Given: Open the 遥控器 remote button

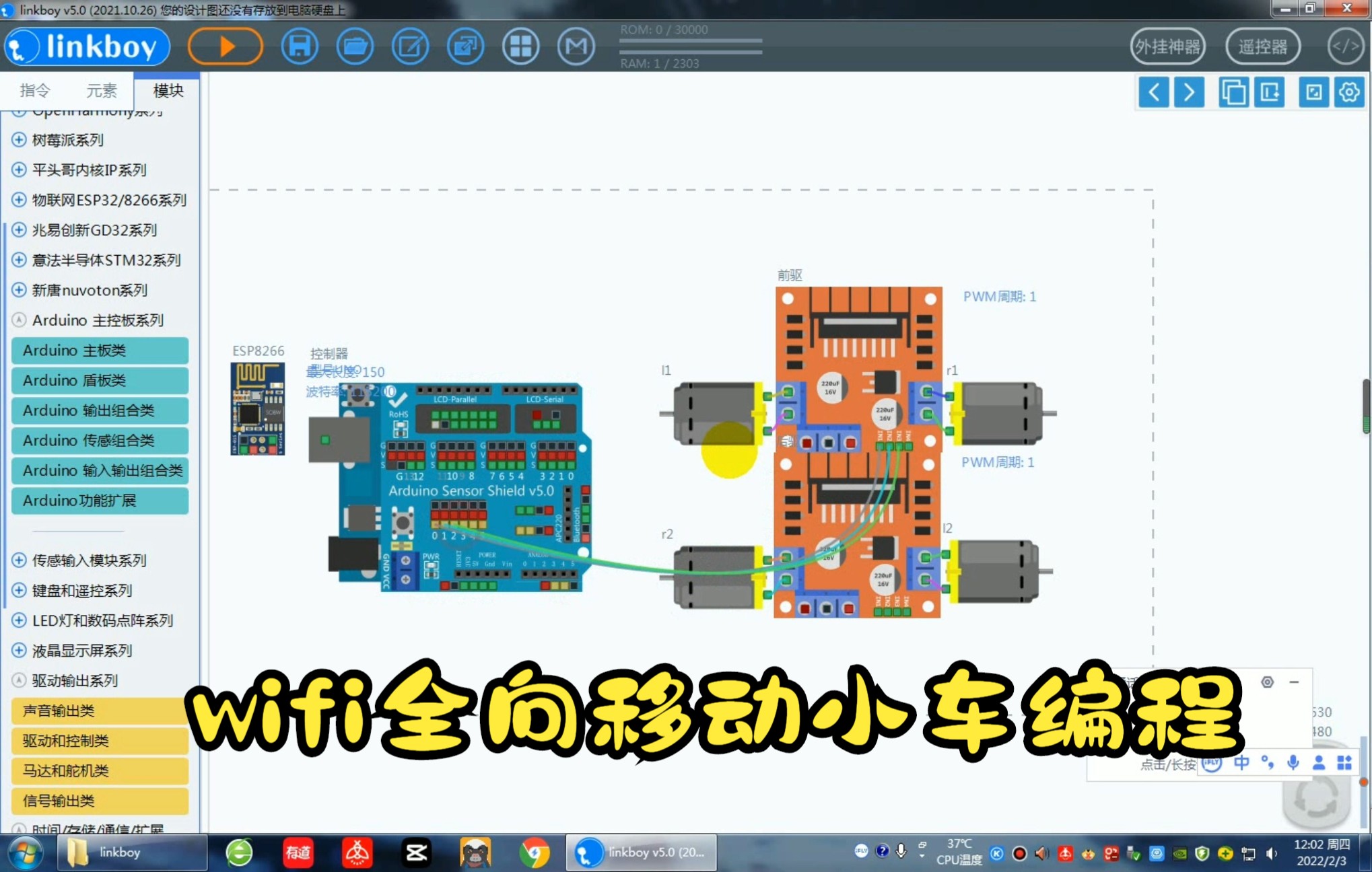Looking at the screenshot, I should (1262, 46).
